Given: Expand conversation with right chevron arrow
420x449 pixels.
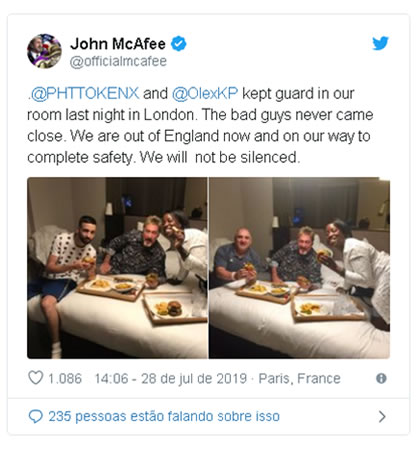Looking at the screenshot, I should click(x=382, y=416).
